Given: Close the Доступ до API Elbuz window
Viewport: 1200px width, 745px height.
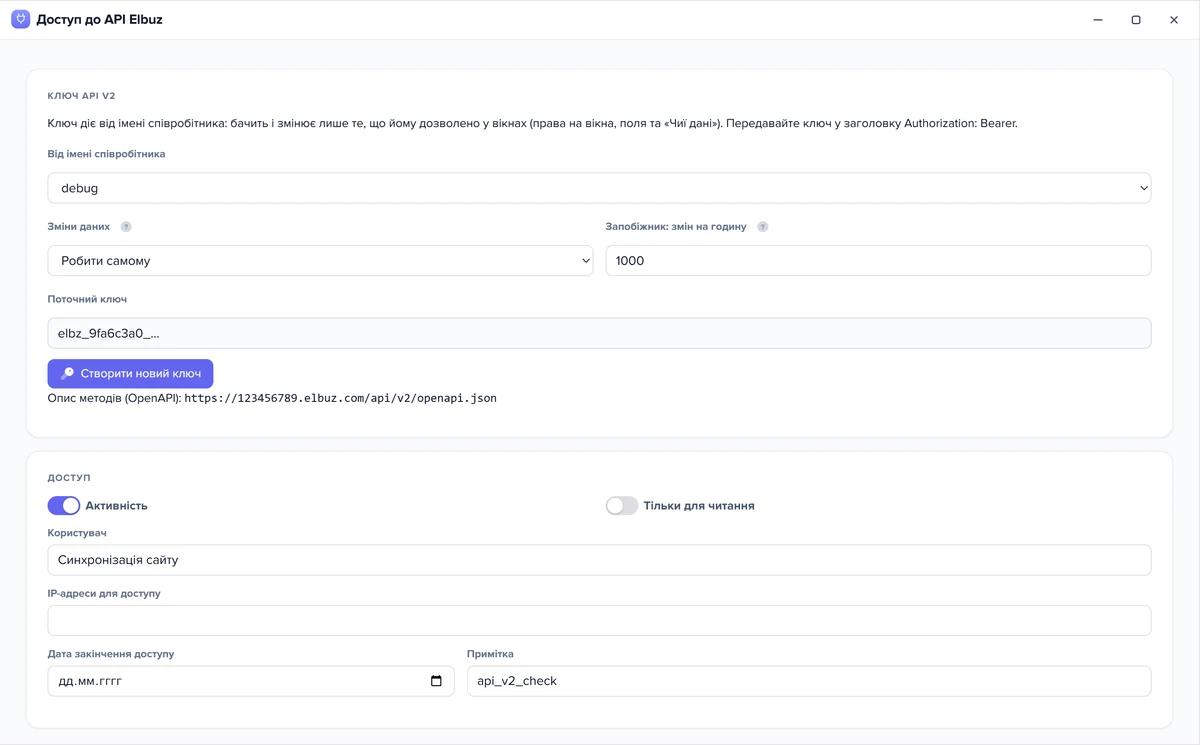Looking at the screenshot, I should (1174, 20).
